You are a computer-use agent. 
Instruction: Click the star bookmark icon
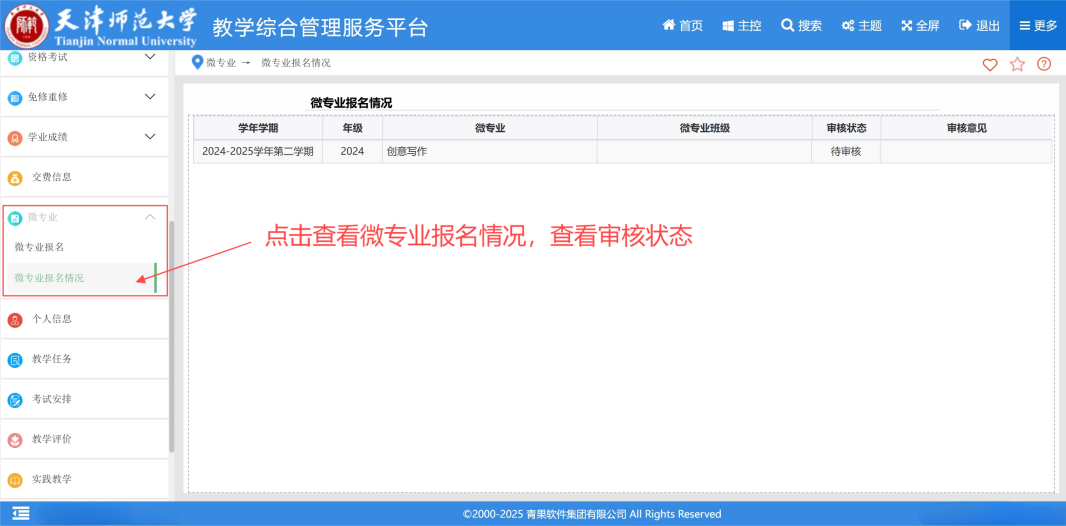pos(1017,64)
